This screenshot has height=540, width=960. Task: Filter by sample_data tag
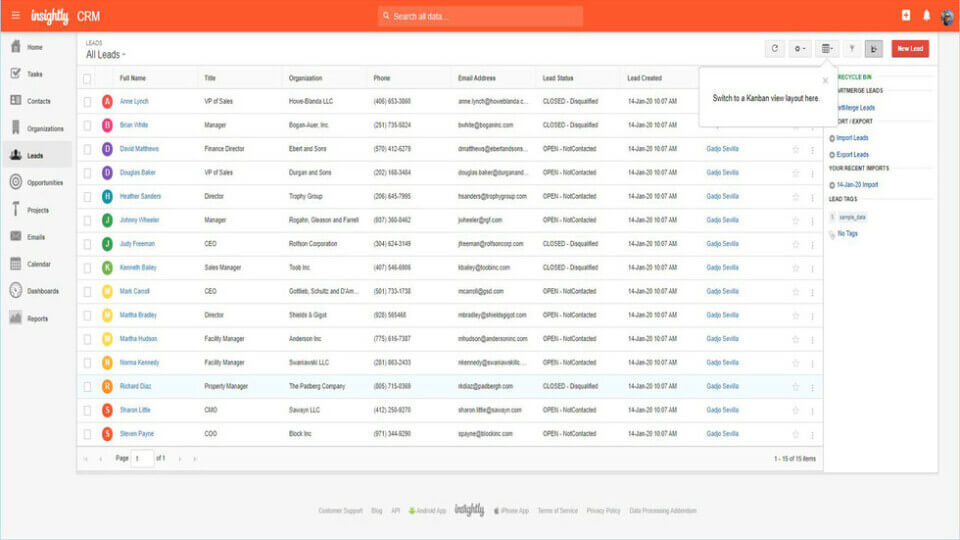pyautogui.click(x=852, y=217)
